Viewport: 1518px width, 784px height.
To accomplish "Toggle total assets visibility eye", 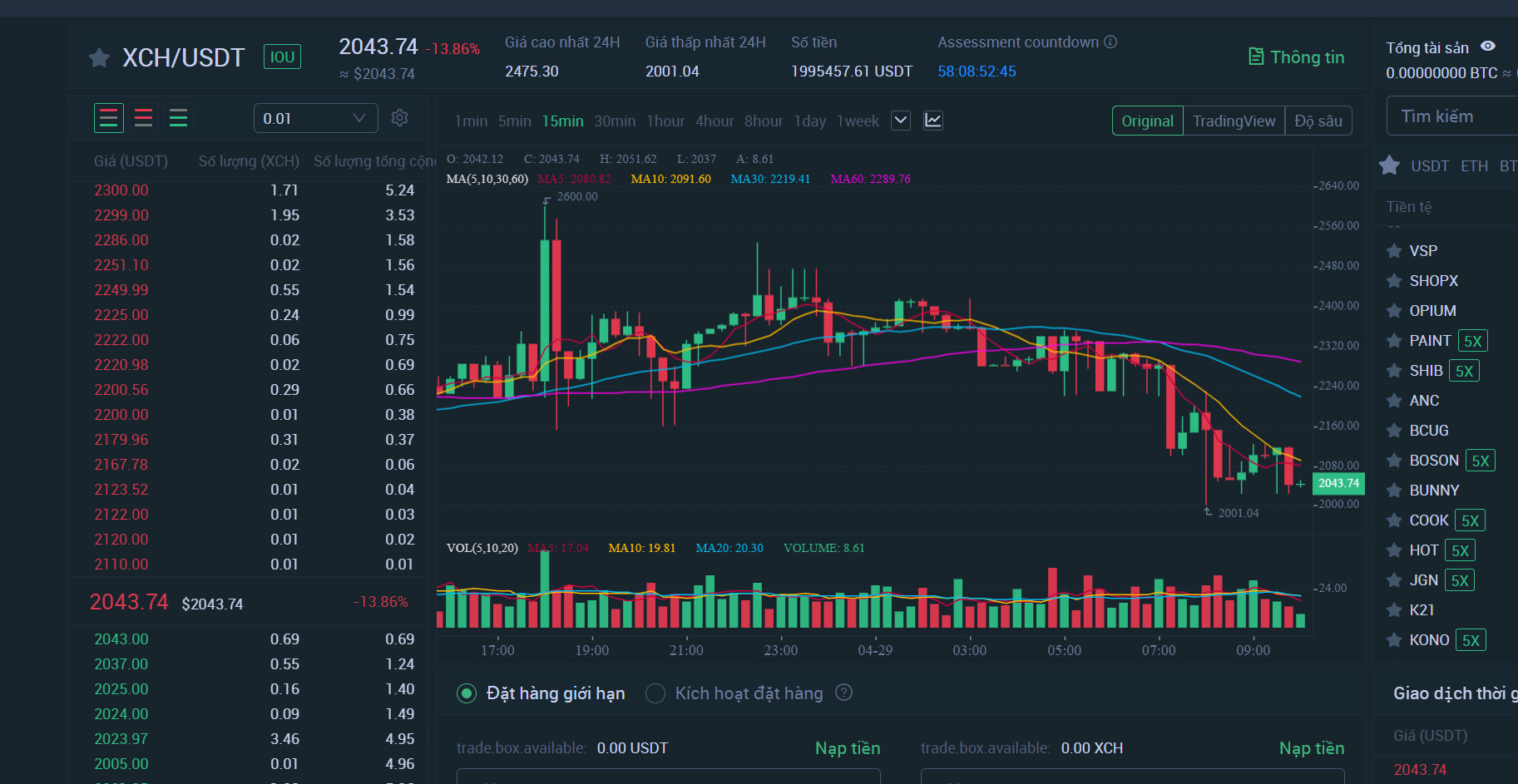I will [1488, 47].
